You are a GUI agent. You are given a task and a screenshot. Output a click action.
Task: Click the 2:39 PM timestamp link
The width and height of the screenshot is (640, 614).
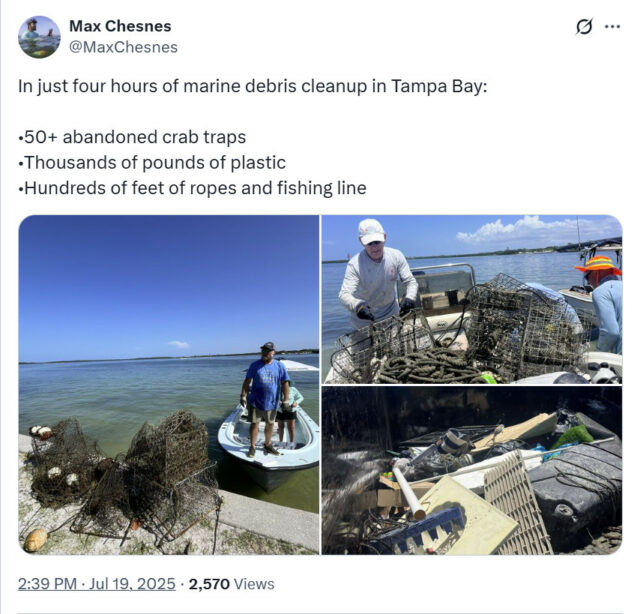[96, 584]
